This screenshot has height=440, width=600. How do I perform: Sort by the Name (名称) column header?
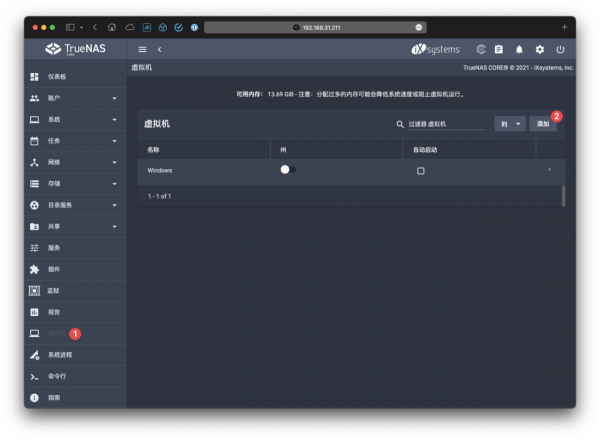(153, 150)
